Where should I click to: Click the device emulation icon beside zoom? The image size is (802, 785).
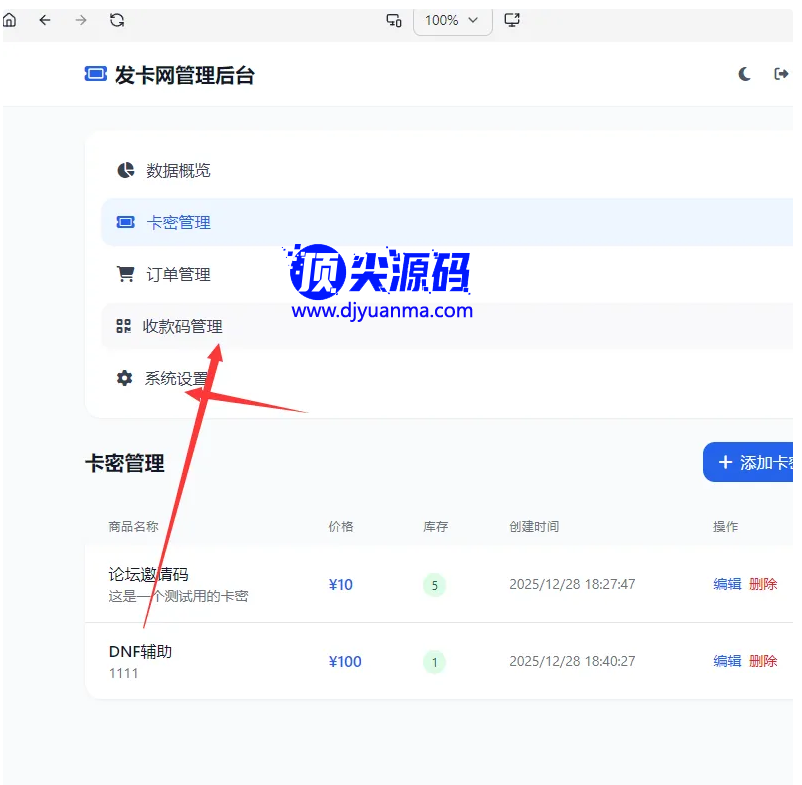tap(394, 20)
